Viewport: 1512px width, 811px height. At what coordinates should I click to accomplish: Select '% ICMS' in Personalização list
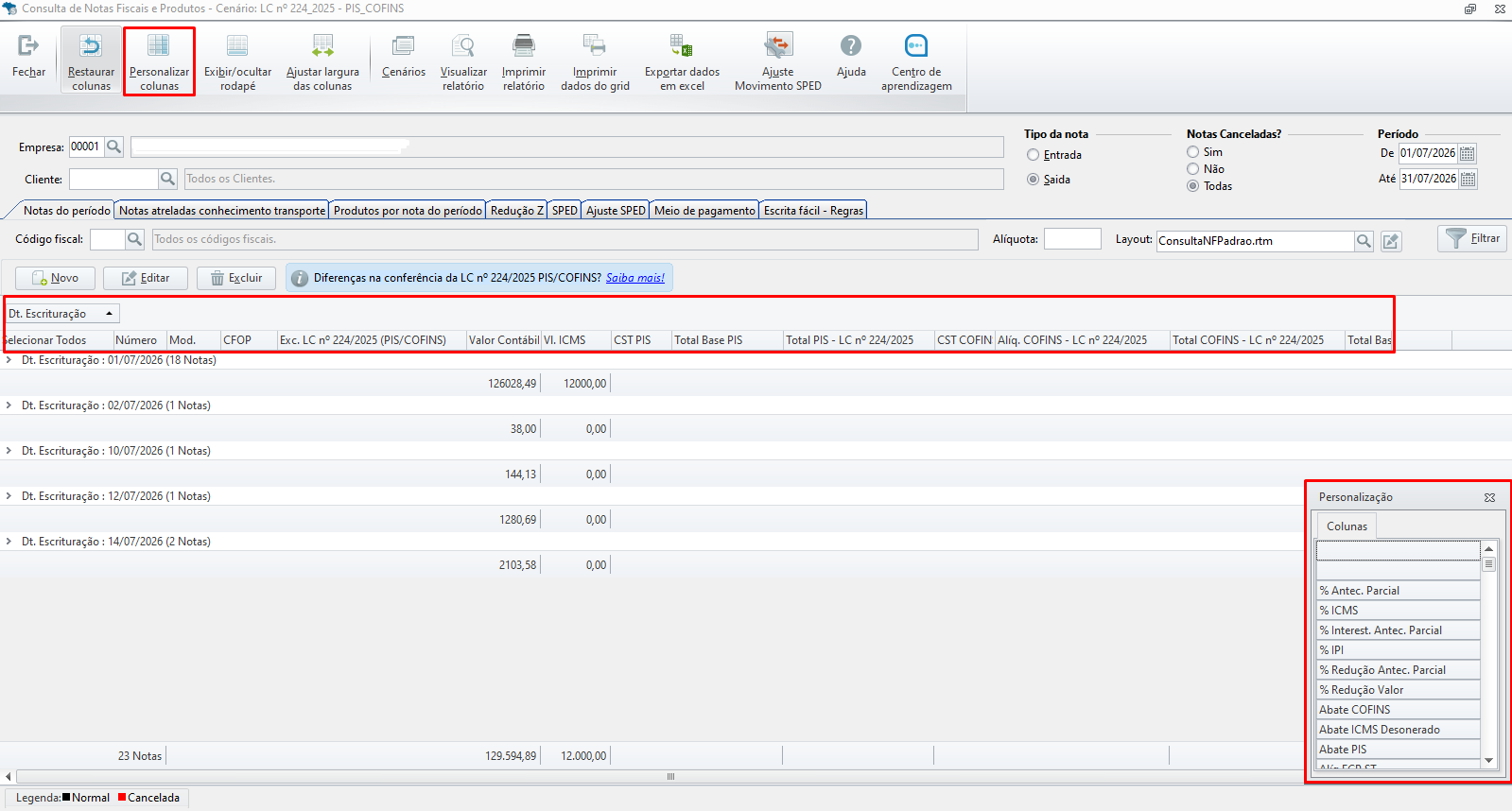click(x=1398, y=611)
